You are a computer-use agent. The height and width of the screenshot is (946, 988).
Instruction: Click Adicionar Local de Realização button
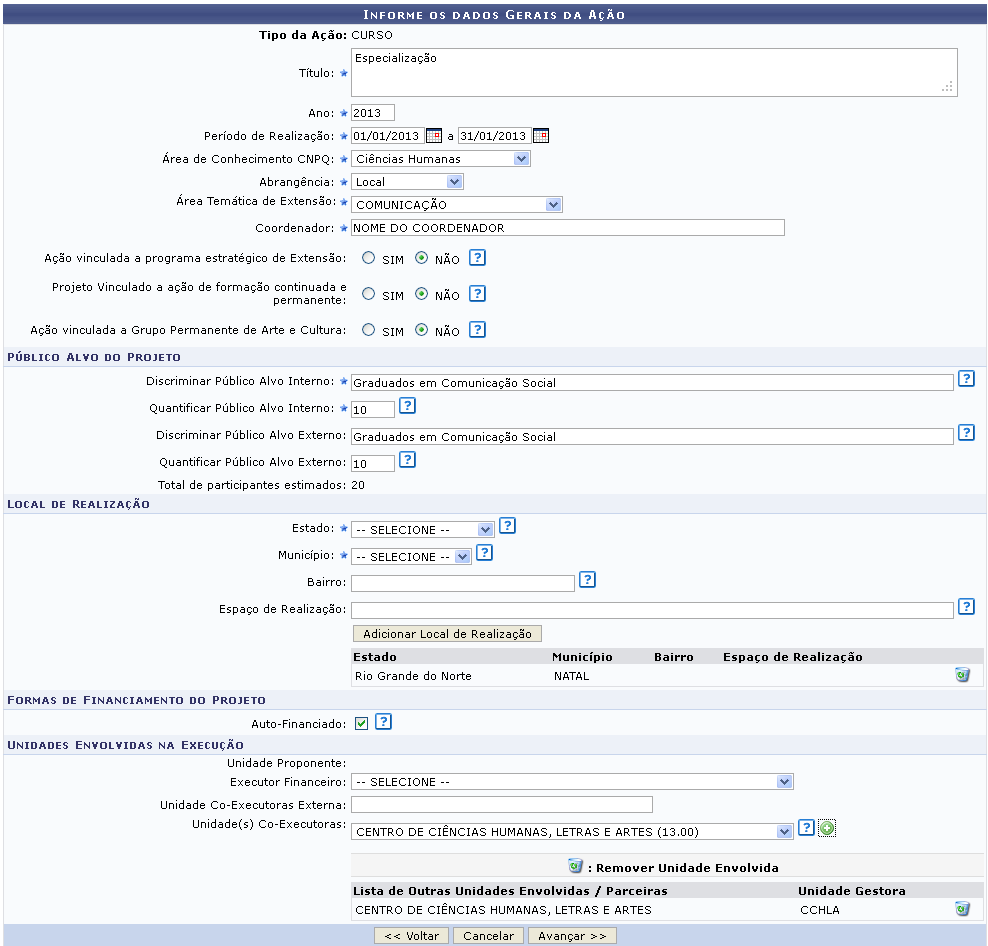tap(447, 633)
